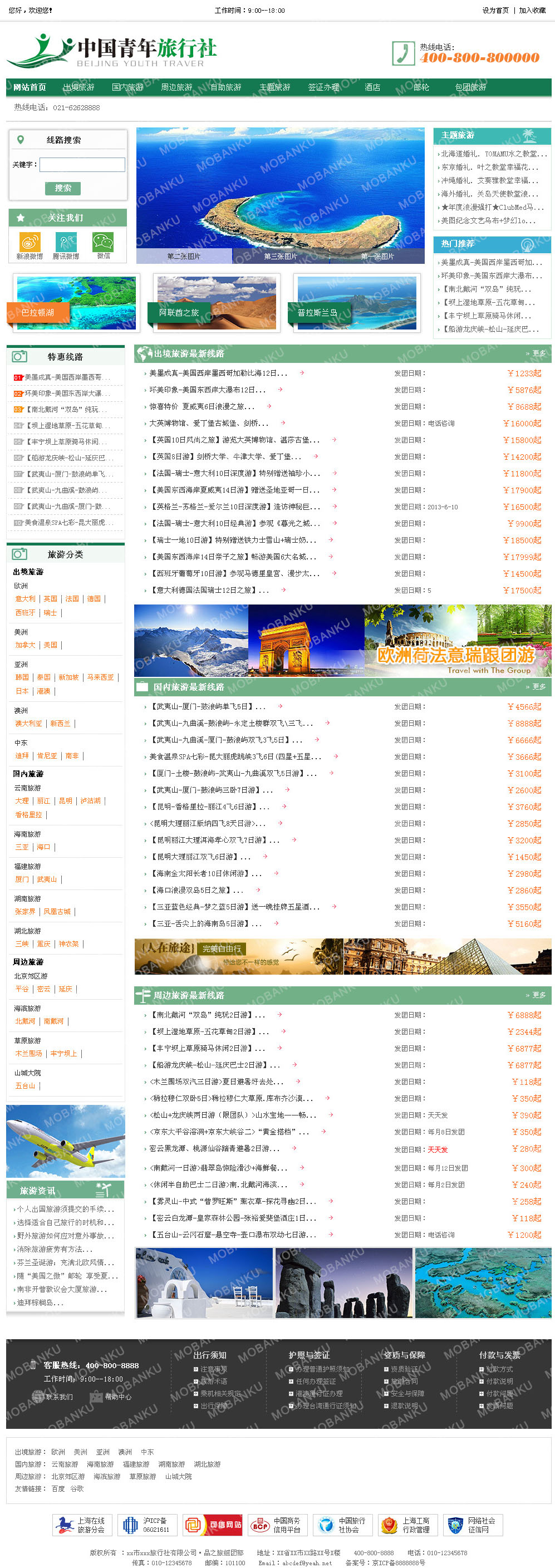Click the red 可信网站 badge
Screen dimensions: 555x1568
pos(213,1525)
